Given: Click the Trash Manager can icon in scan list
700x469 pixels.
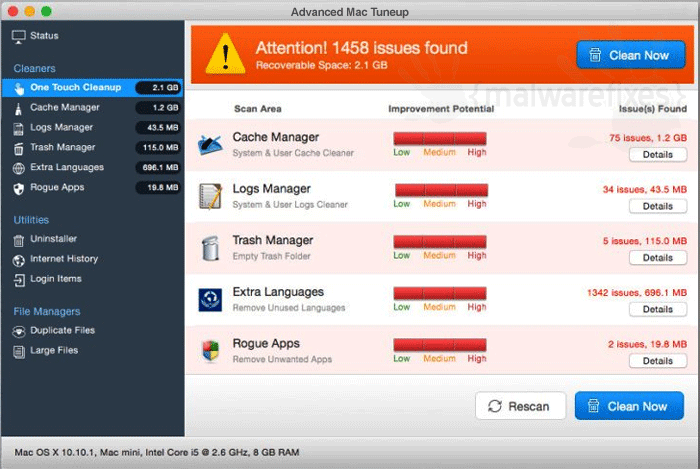Looking at the screenshot, I should 210,248.
